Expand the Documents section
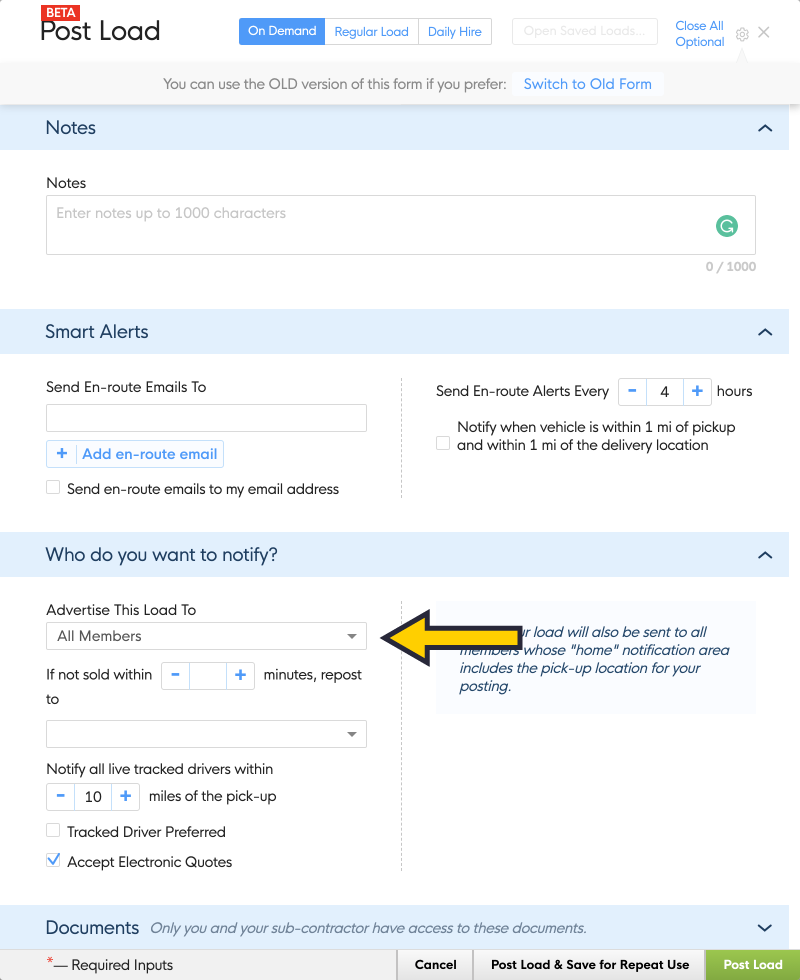Viewport: 800px width, 980px height. point(765,928)
